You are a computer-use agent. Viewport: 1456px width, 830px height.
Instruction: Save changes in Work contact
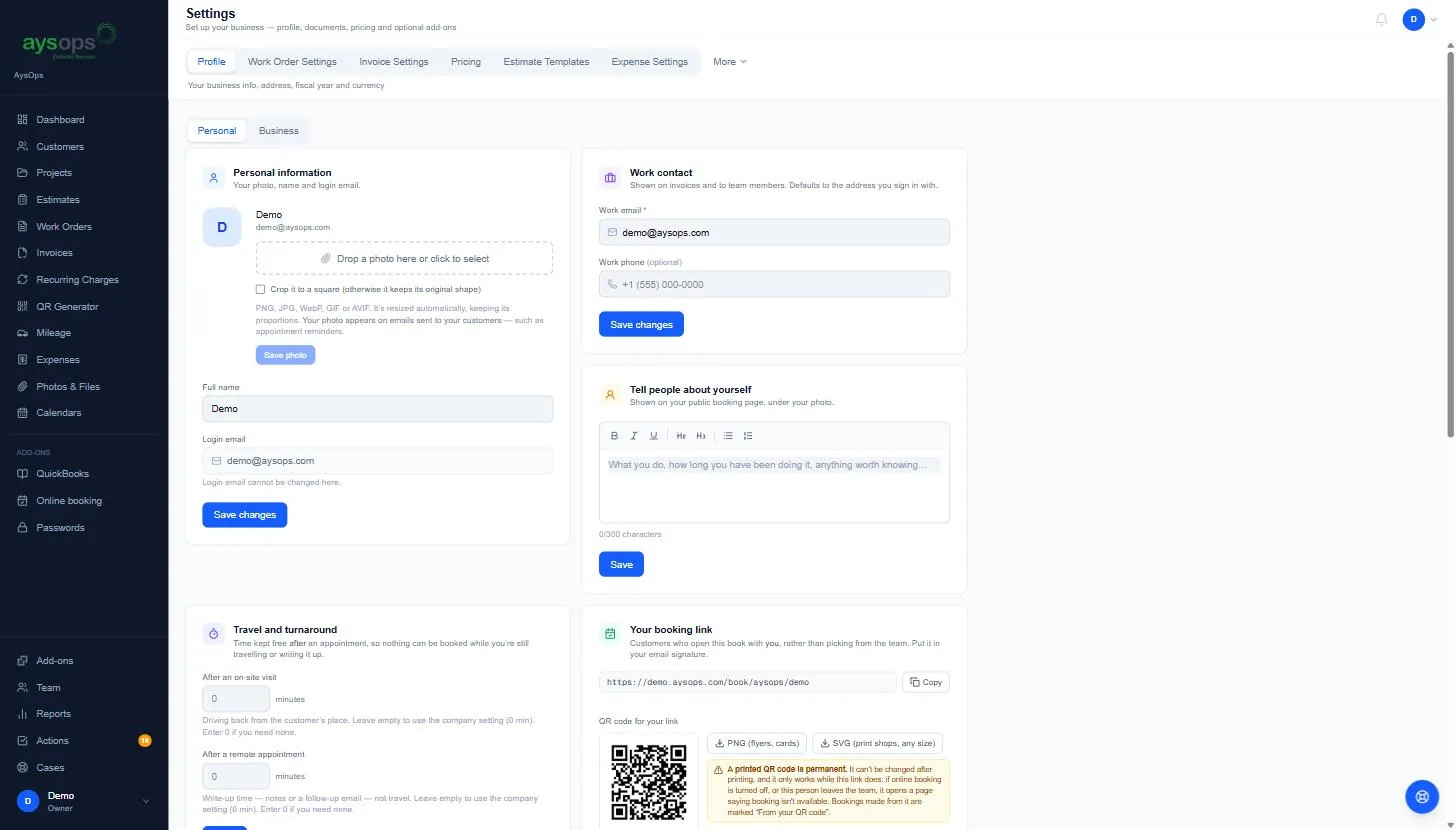[641, 325]
